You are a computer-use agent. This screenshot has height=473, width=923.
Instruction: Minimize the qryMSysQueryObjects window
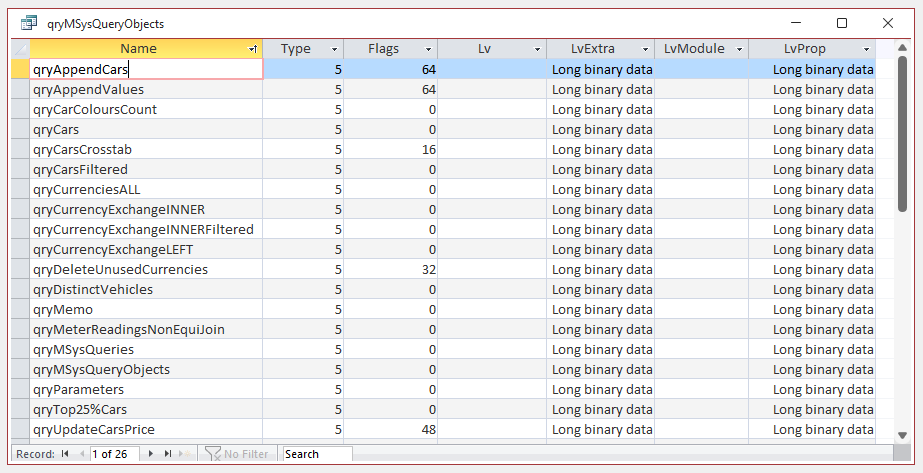click(x=796, y=23)
